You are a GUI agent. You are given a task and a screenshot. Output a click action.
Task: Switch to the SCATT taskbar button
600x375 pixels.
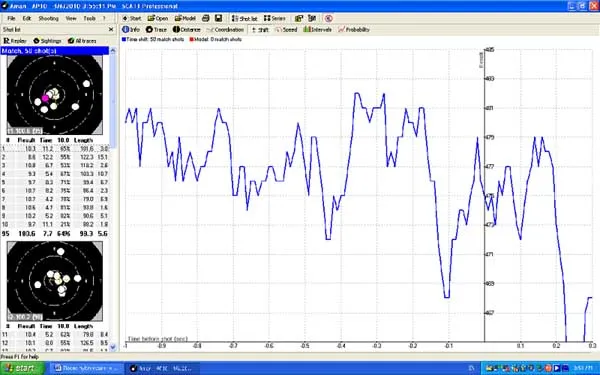[162, 368]
